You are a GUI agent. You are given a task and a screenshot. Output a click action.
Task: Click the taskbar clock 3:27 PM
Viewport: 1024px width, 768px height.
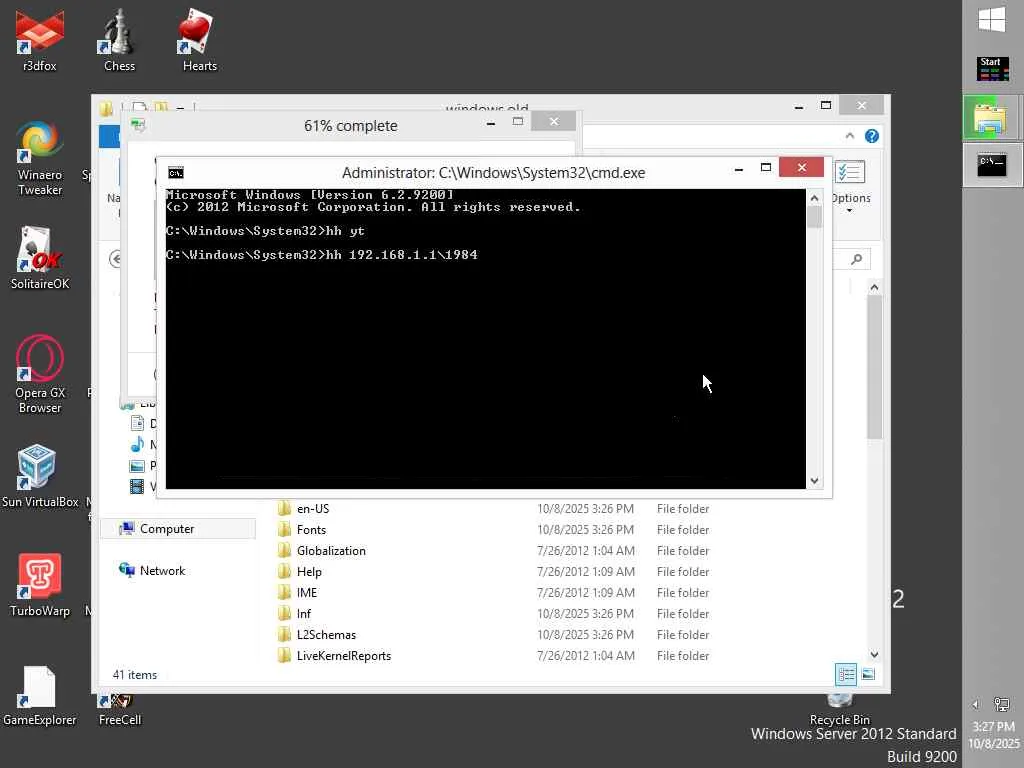click(x=993, y=726)
